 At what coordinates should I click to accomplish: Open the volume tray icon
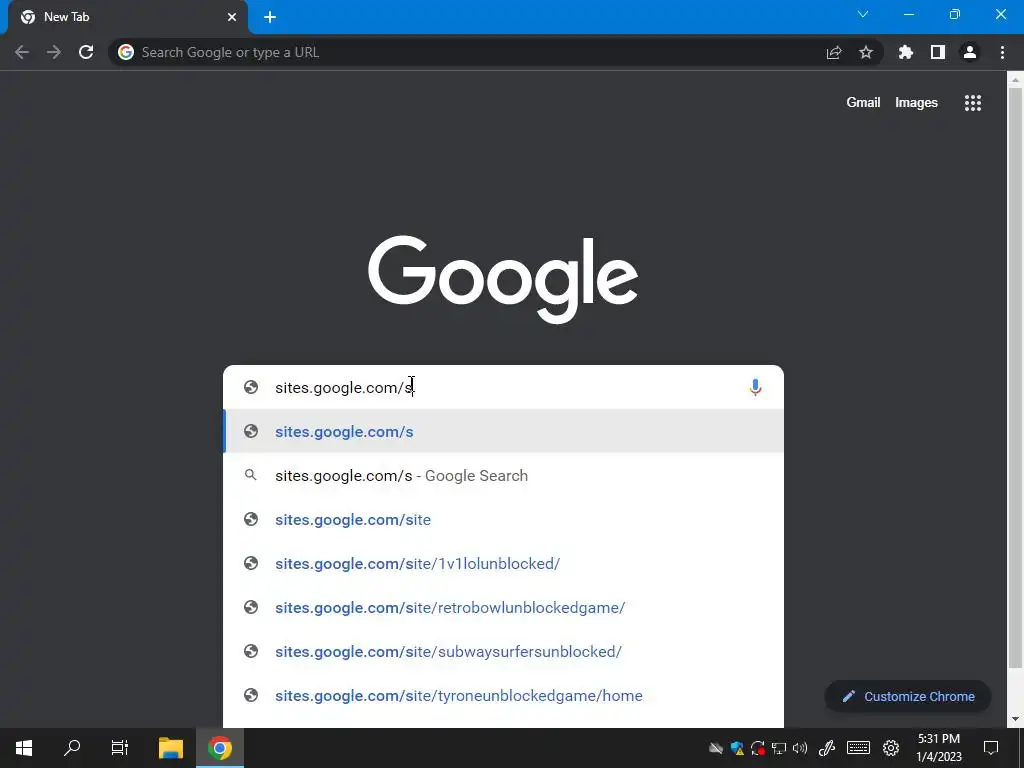[x=800, y=748]
